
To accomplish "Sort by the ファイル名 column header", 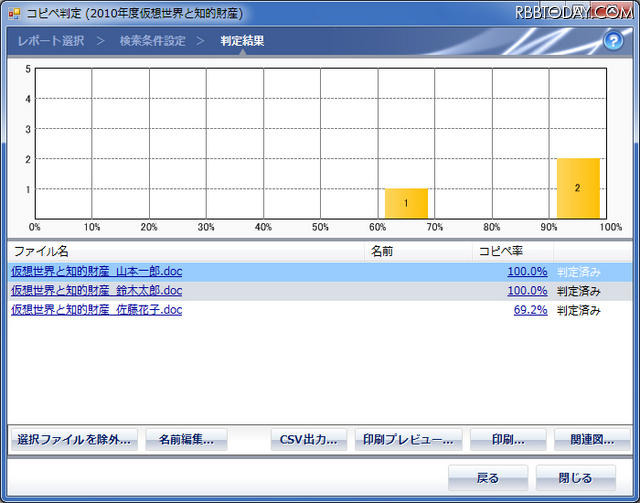I will 186,251.
